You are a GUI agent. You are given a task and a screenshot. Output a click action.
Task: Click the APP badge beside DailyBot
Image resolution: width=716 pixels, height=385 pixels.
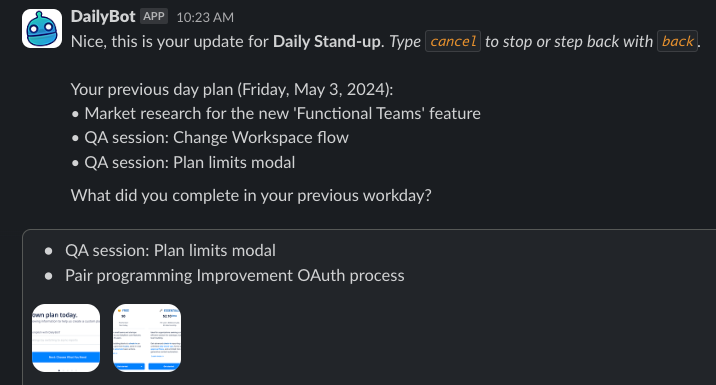pos(154,16)
